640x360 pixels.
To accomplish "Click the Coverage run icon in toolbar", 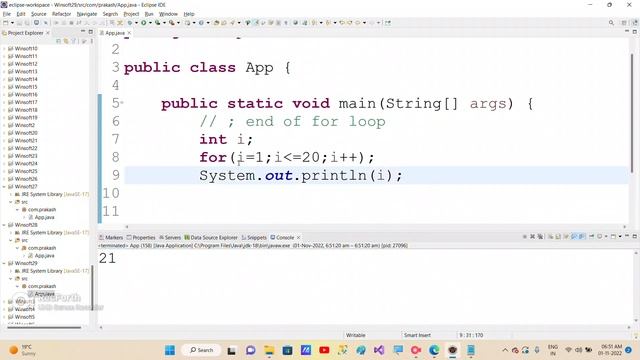I will click(157, 23).
